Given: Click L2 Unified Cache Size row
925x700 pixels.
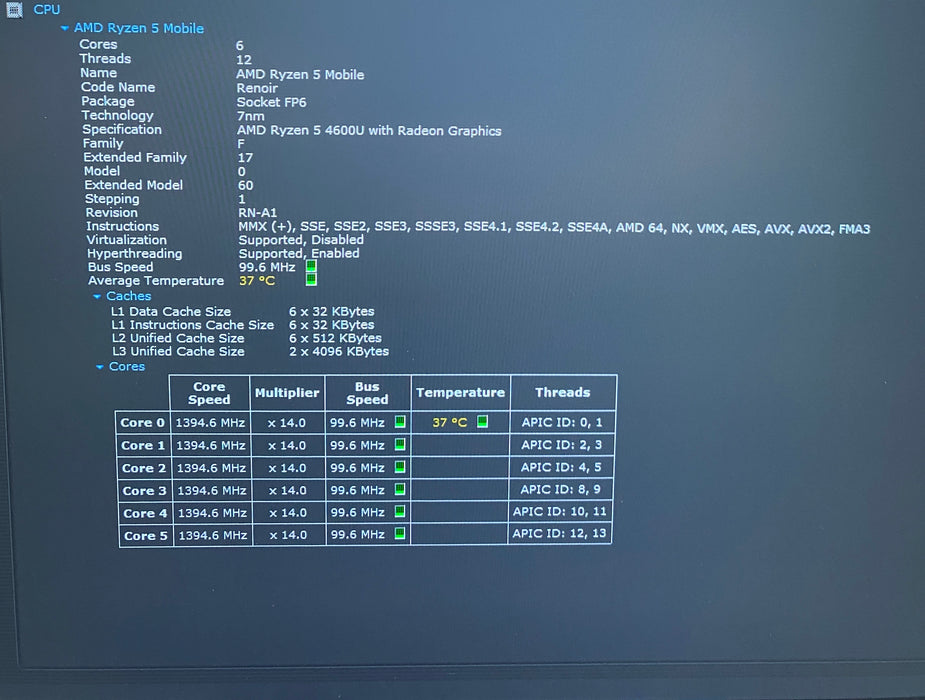Looking at the screenshot, I should click(x=247, y=339).
